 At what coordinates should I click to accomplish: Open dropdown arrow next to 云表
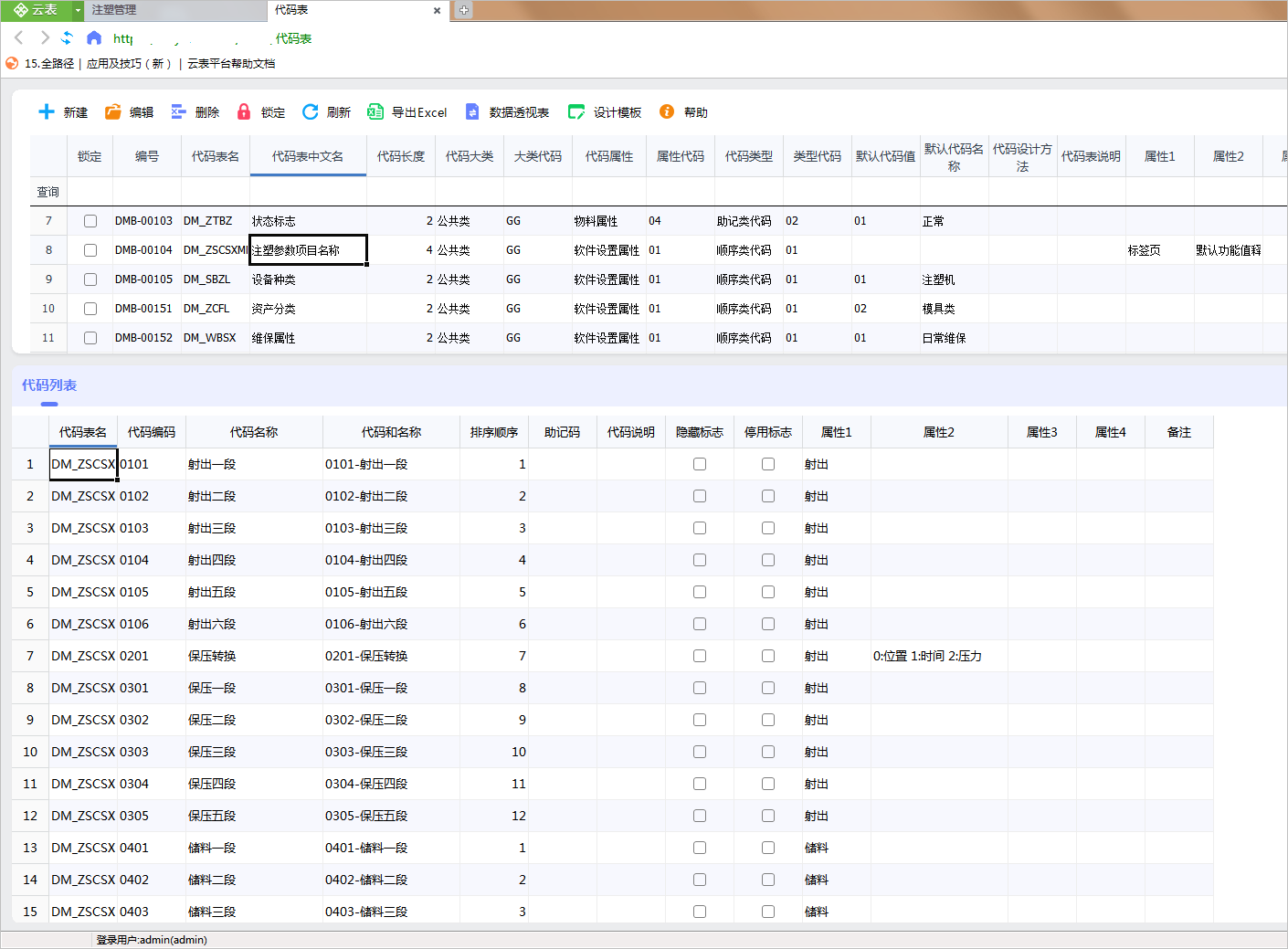click(78, 10)
